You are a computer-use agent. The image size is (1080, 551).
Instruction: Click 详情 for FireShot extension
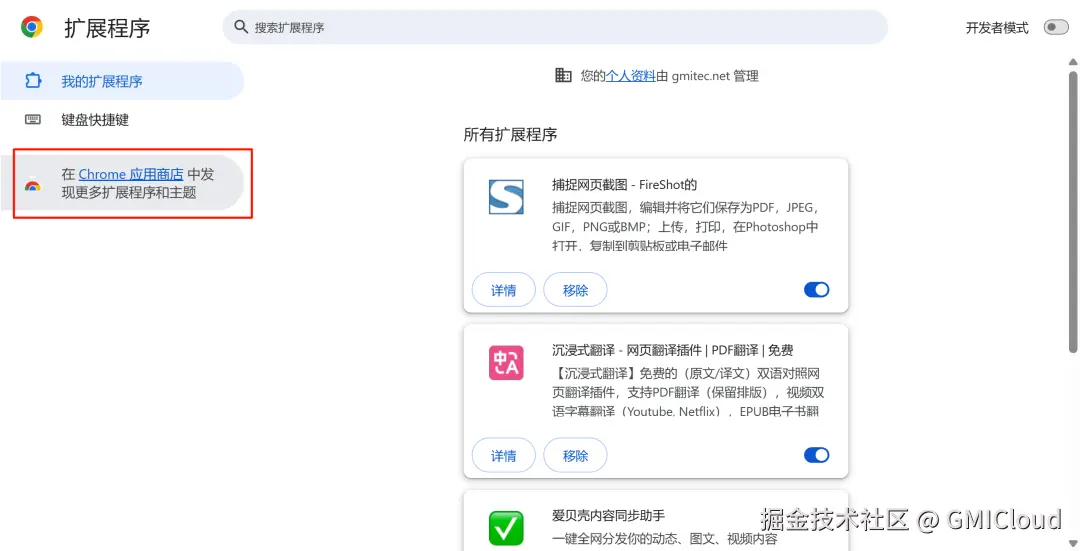click(503, 290)
